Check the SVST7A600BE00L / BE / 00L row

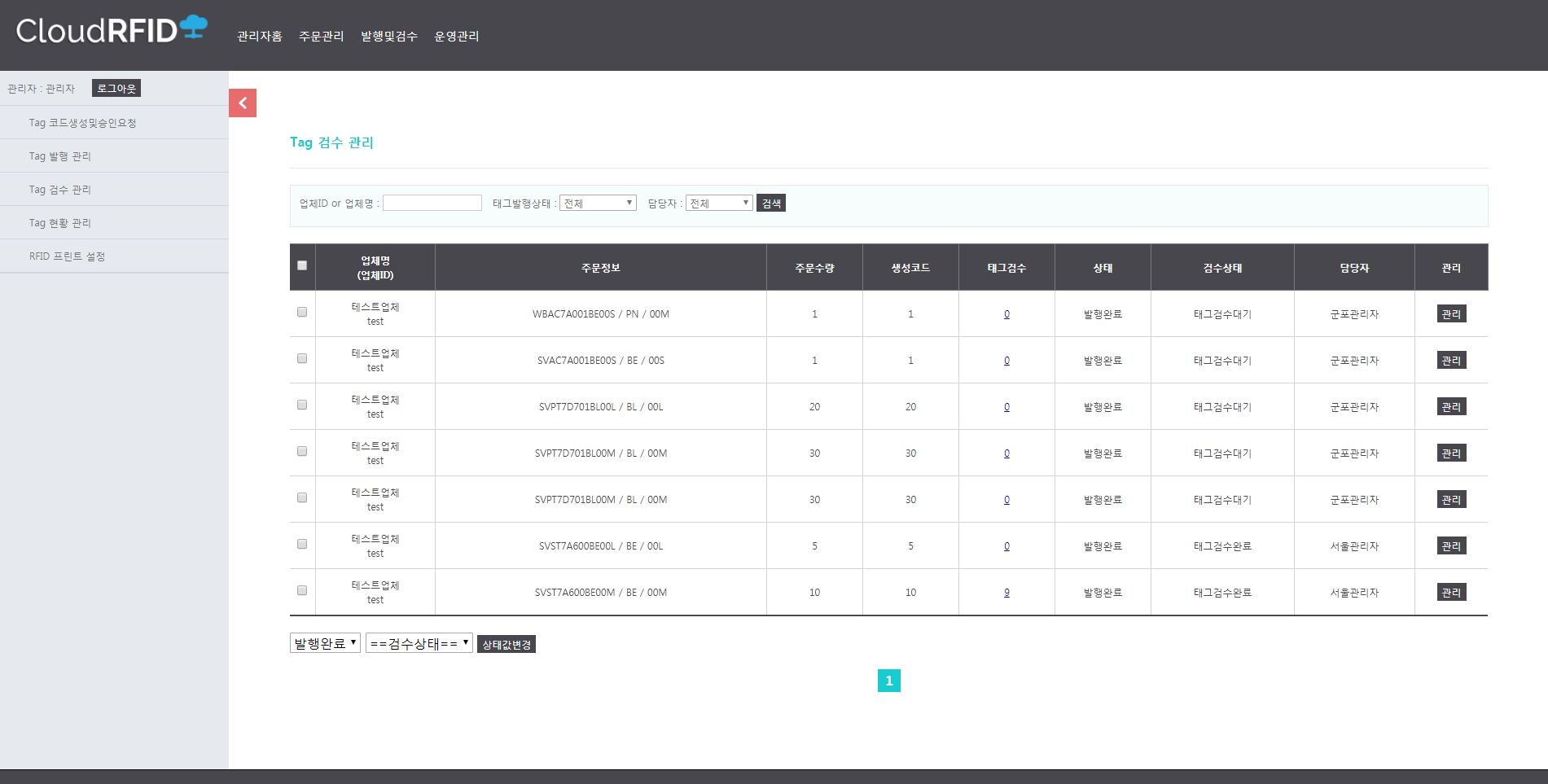302,544
